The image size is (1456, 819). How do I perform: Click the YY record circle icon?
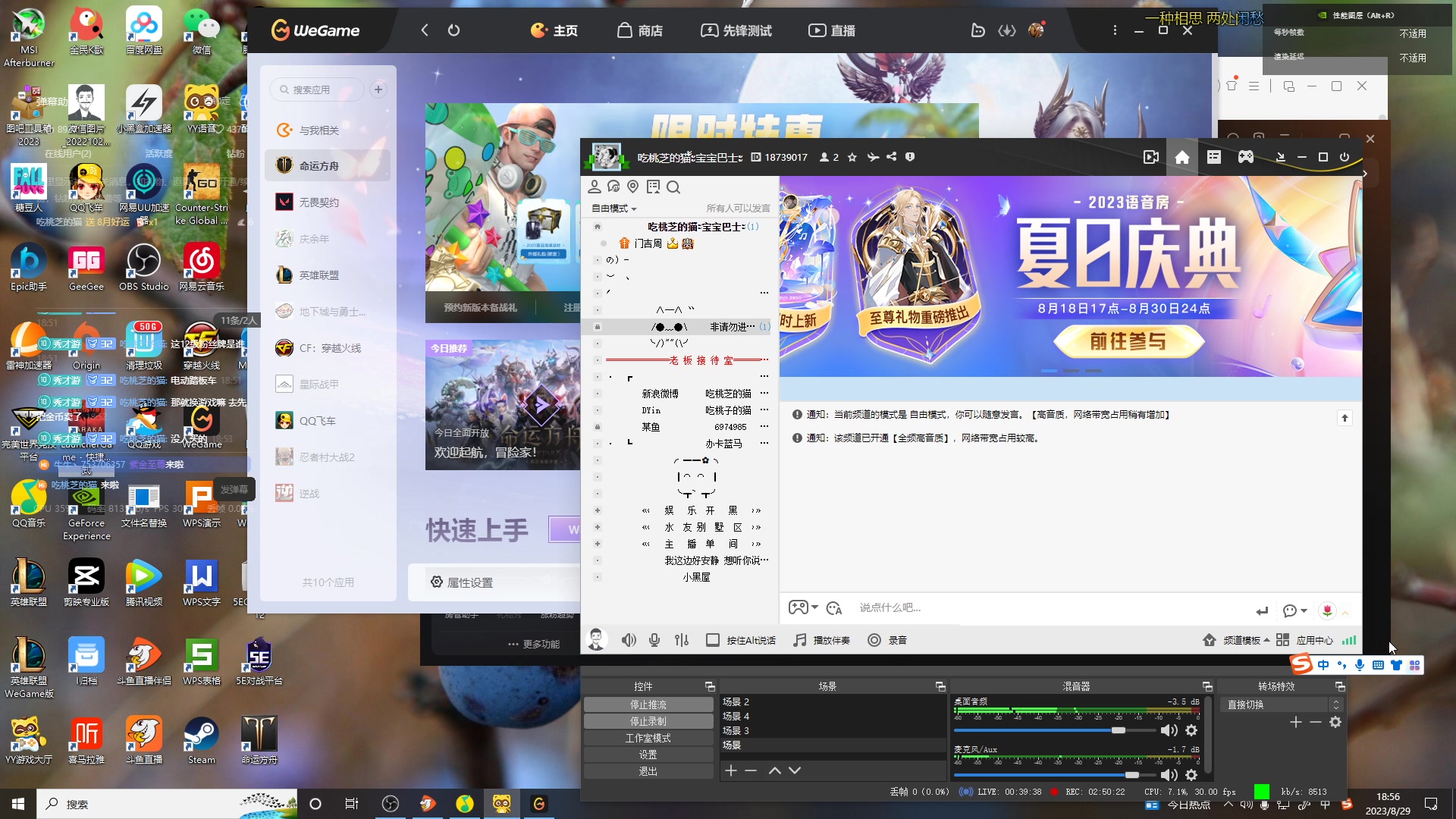pos(874,640)
